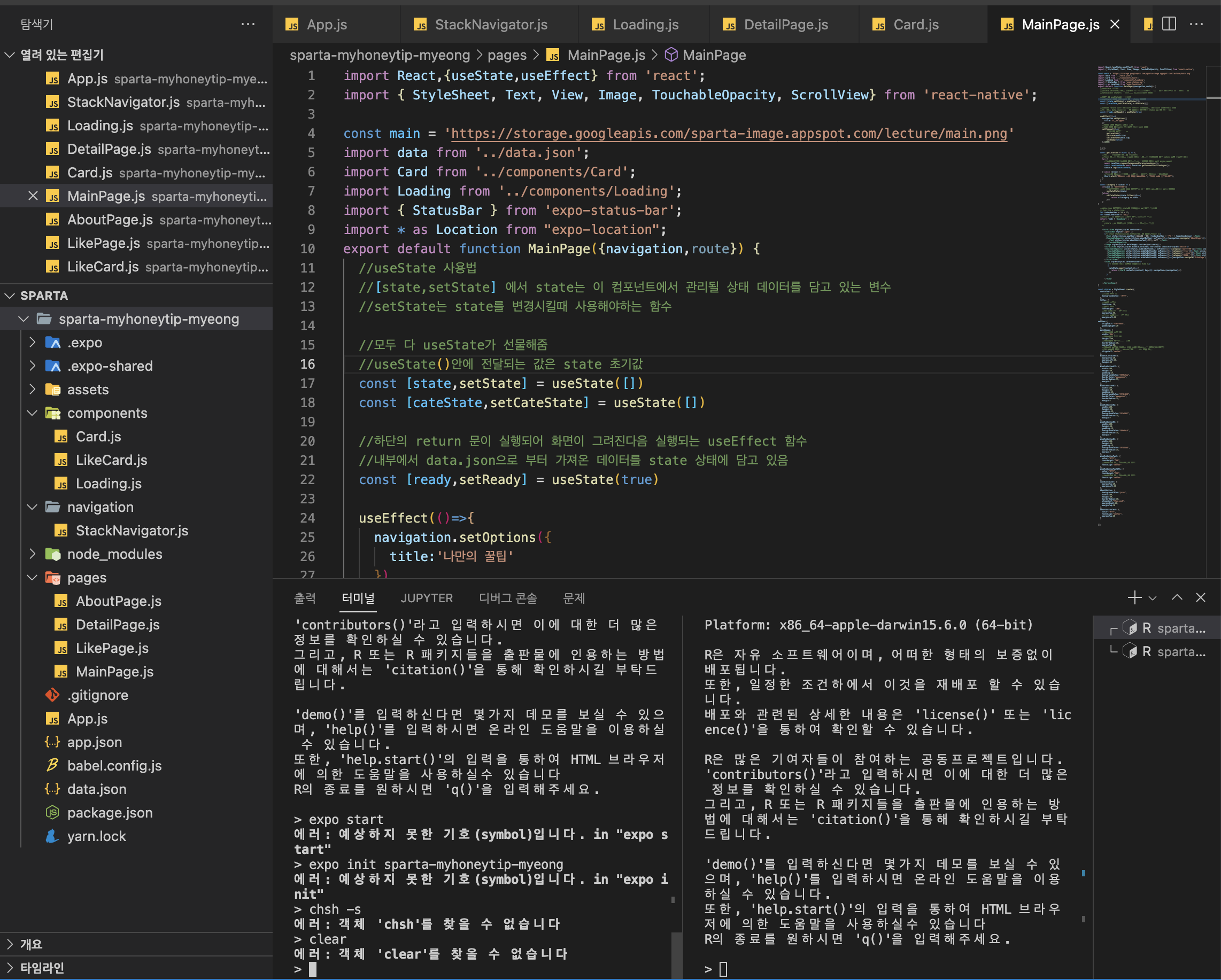Screen dimensions: 1221x980
Task: Click the code minimap overview
Action: pos(1152,294)
